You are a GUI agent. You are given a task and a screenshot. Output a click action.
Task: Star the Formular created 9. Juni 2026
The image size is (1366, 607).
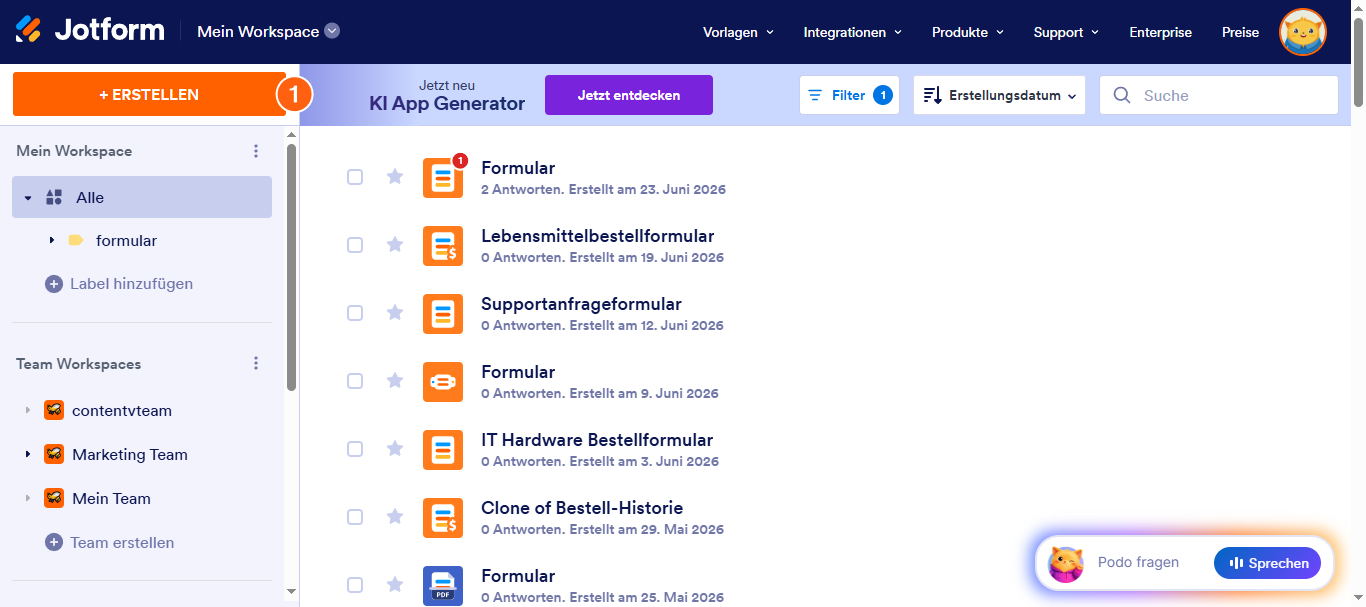click(395, 381)
